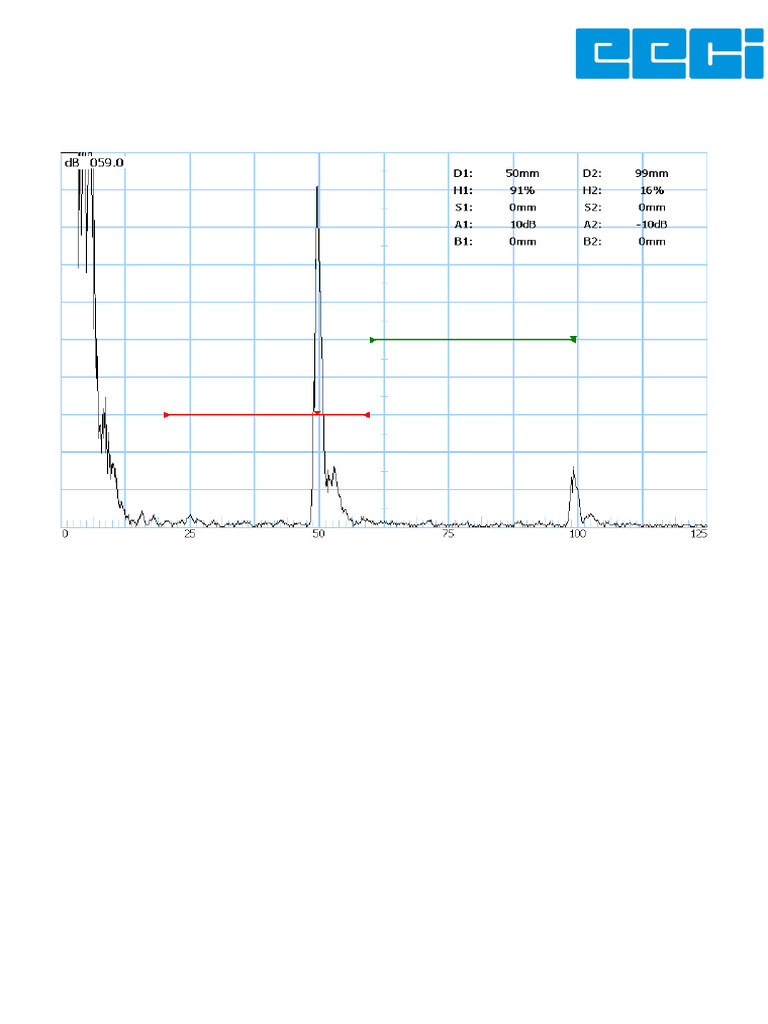Click the green gate left end marker

pos(372,340)
